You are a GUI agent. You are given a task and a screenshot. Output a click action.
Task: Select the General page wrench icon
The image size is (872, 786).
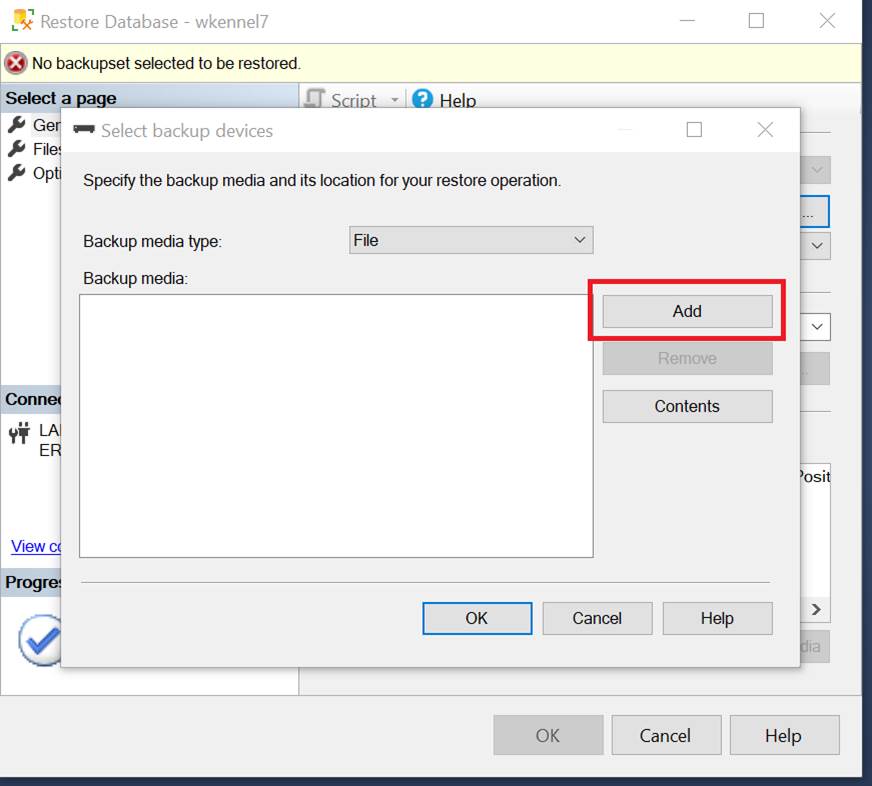[17, 125]
